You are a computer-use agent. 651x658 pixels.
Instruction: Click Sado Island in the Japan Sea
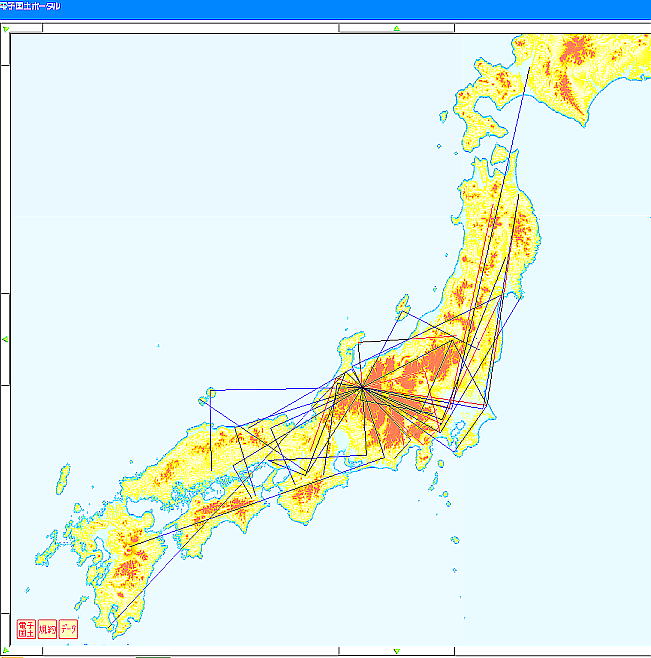[x=403, y=303]
